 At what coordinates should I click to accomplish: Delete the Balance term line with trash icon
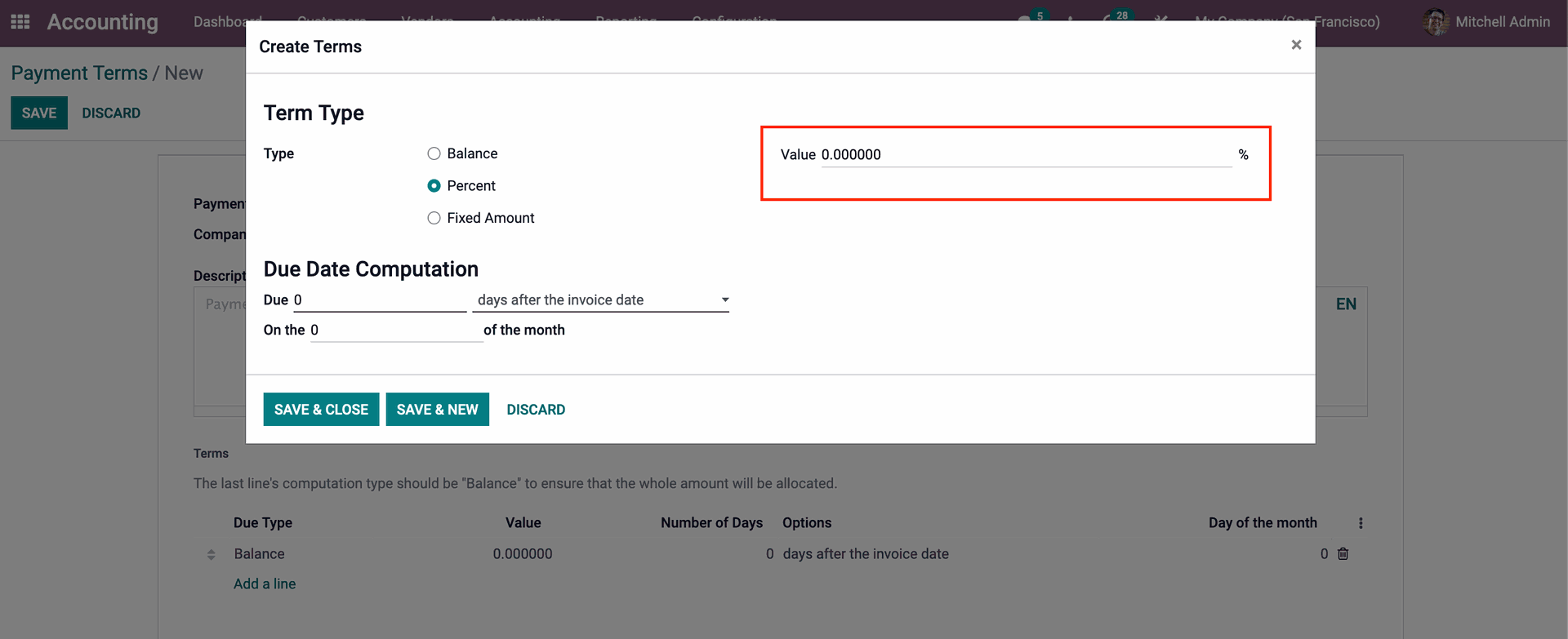pyautogui.click(x=1343, y=553)
